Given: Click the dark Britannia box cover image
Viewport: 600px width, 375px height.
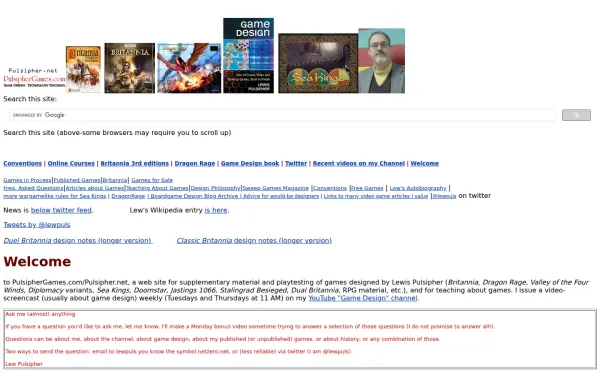Looking at the screenshot, I should 130,68.
